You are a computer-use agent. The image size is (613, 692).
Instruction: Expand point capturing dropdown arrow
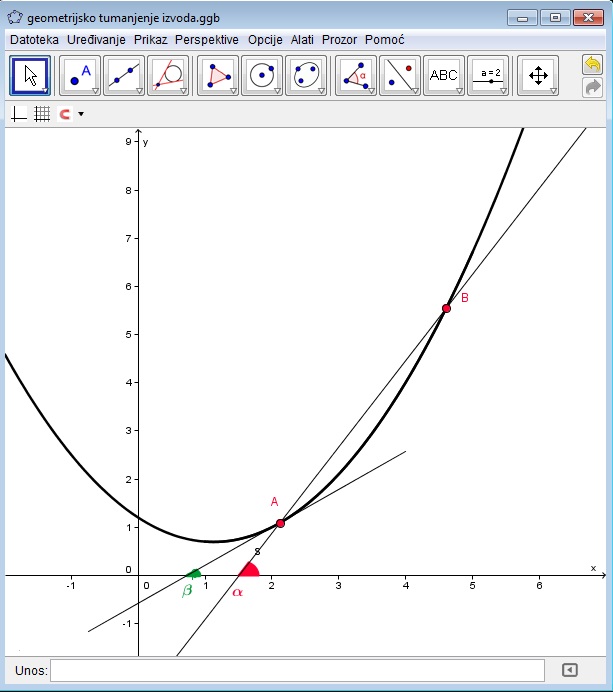point(80,114)
